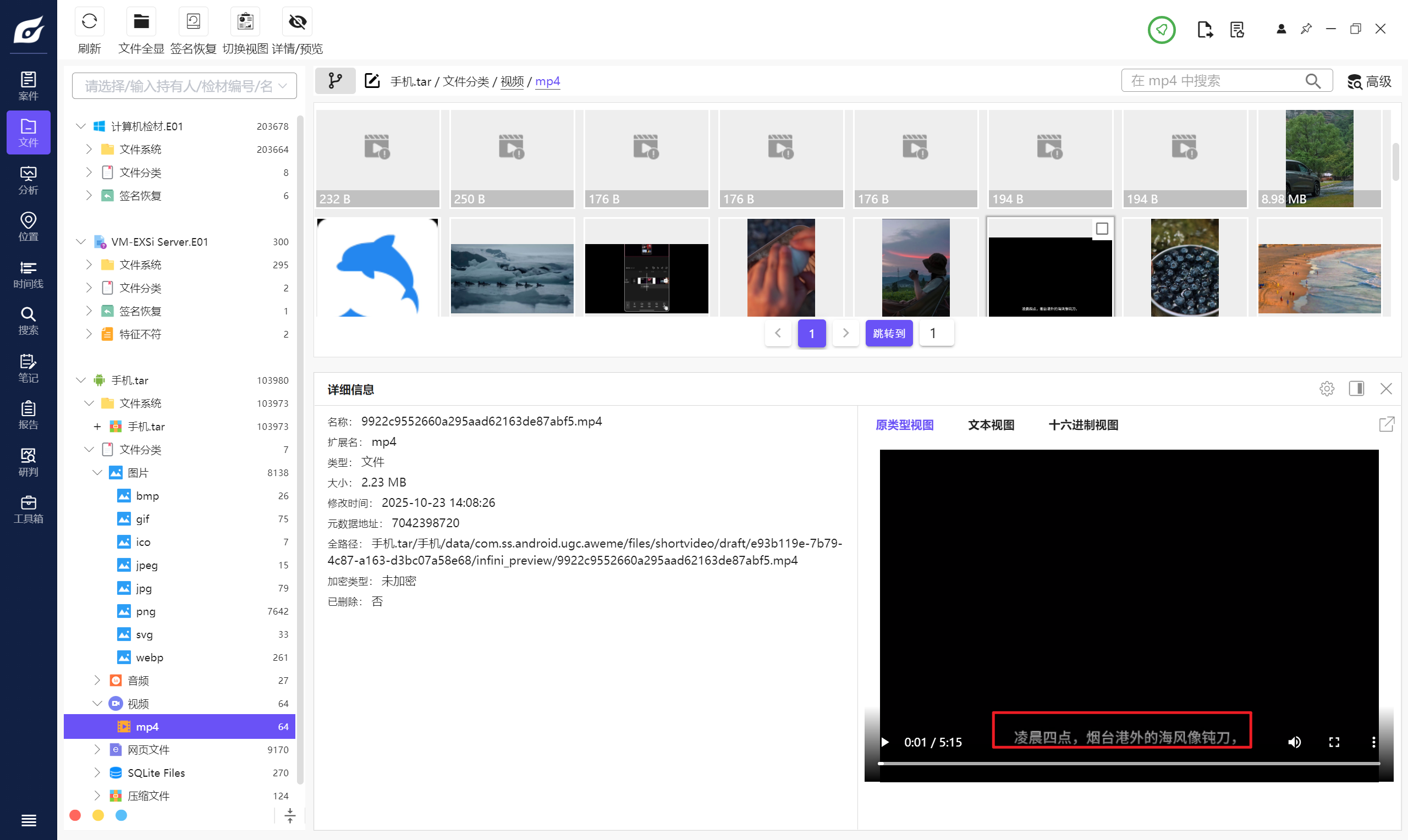Open the 持有人/检材编号 selection dropdown

184,86
